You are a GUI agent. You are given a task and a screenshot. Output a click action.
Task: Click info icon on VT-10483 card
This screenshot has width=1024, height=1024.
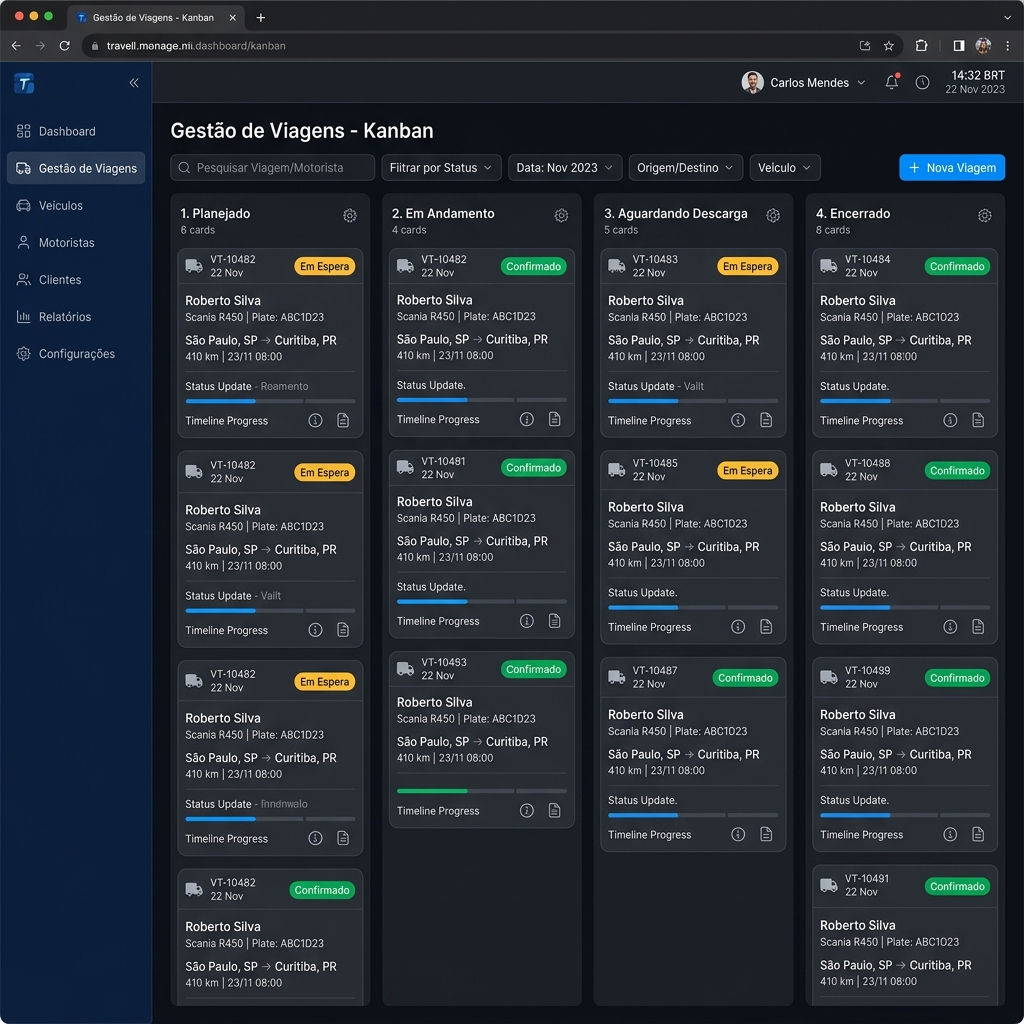(738, 420)
